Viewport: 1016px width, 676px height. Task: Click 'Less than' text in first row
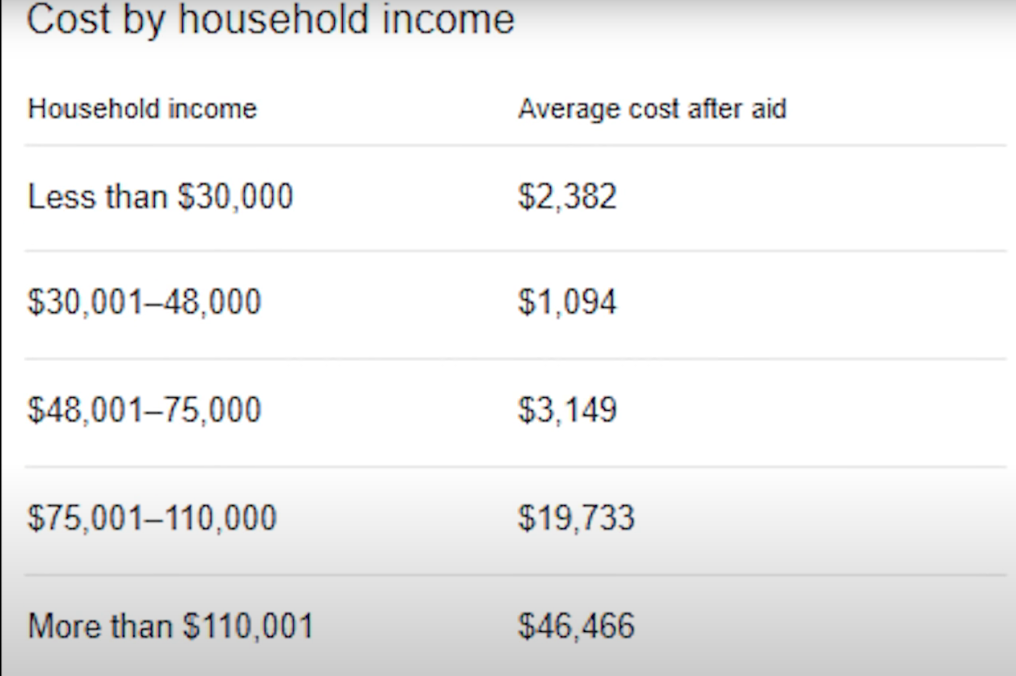coord(98,196)
